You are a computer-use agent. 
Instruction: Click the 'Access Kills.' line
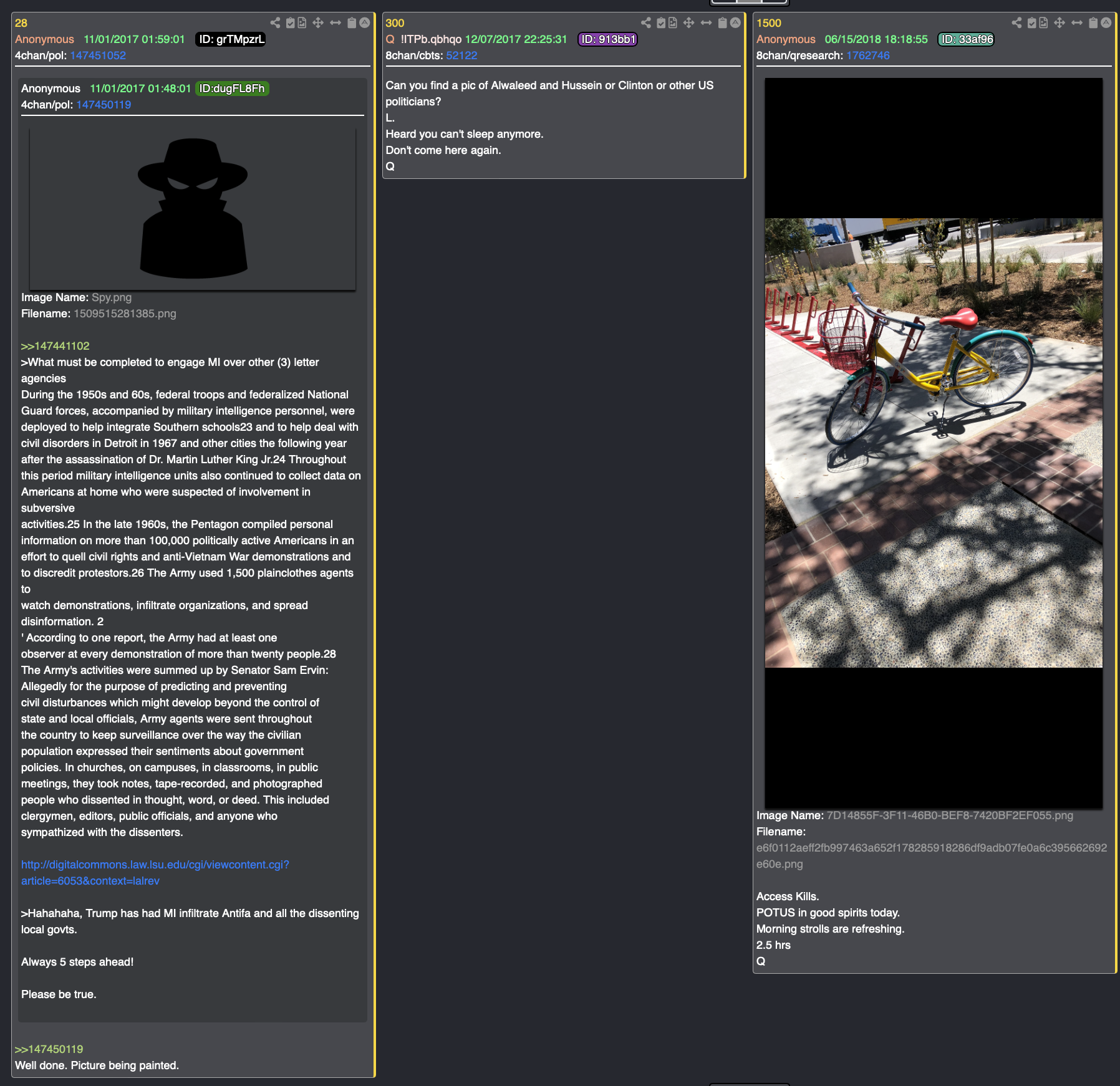coord(788,896)
